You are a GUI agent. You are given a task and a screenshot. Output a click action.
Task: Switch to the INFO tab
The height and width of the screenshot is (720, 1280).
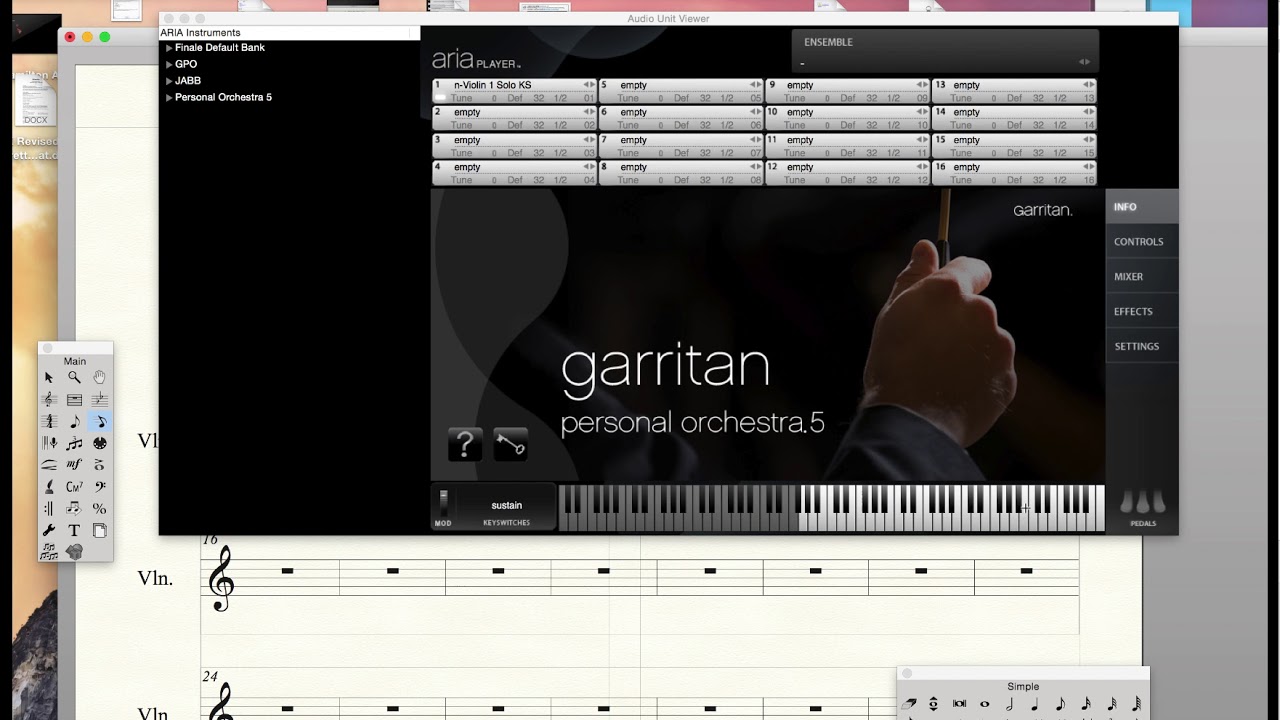[1142, 207]
